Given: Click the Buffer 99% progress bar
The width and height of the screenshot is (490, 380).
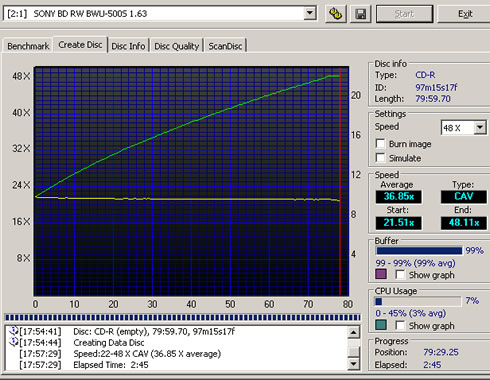Looking at the screenshot, I should 419,251.
